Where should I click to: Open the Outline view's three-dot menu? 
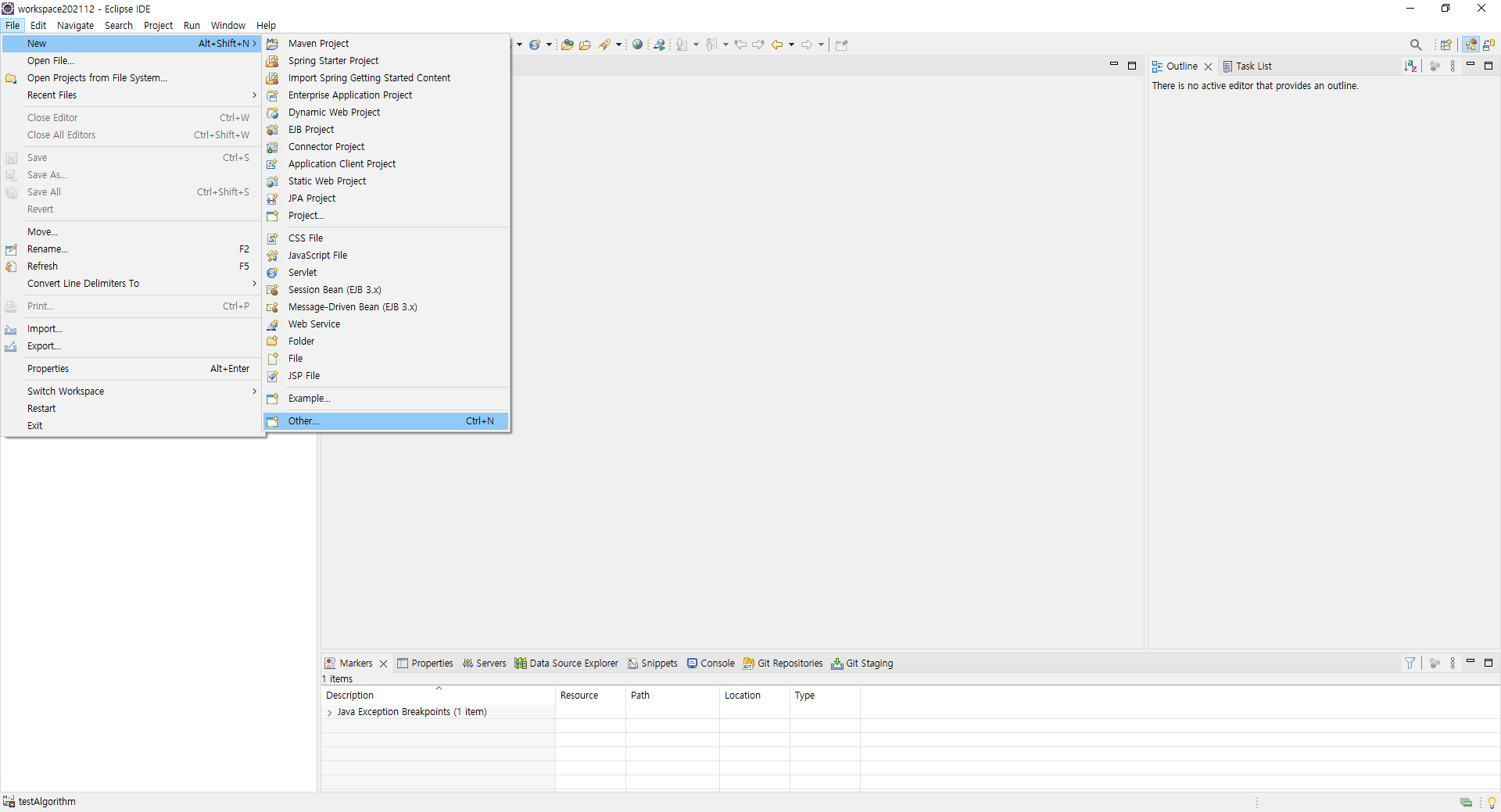point(1453,66)
